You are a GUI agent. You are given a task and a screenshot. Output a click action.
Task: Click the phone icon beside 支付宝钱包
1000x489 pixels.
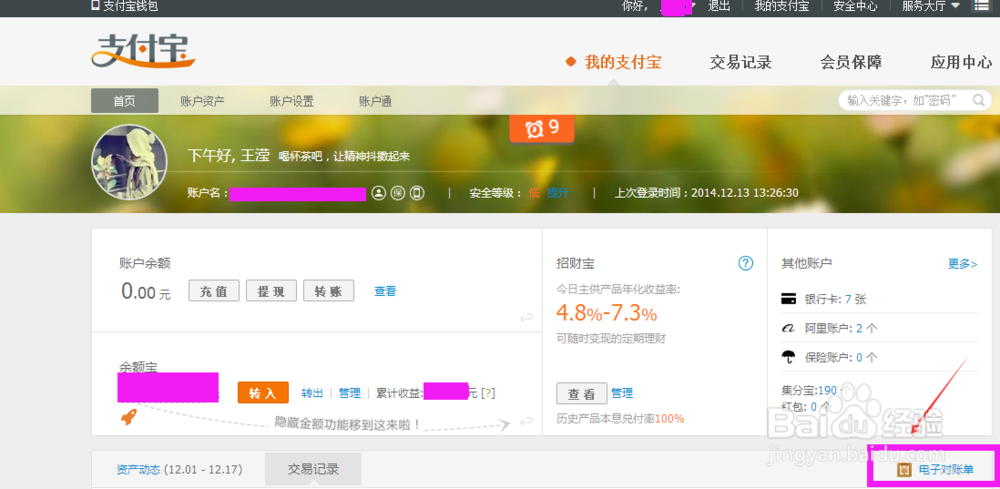tap(96, 6)
